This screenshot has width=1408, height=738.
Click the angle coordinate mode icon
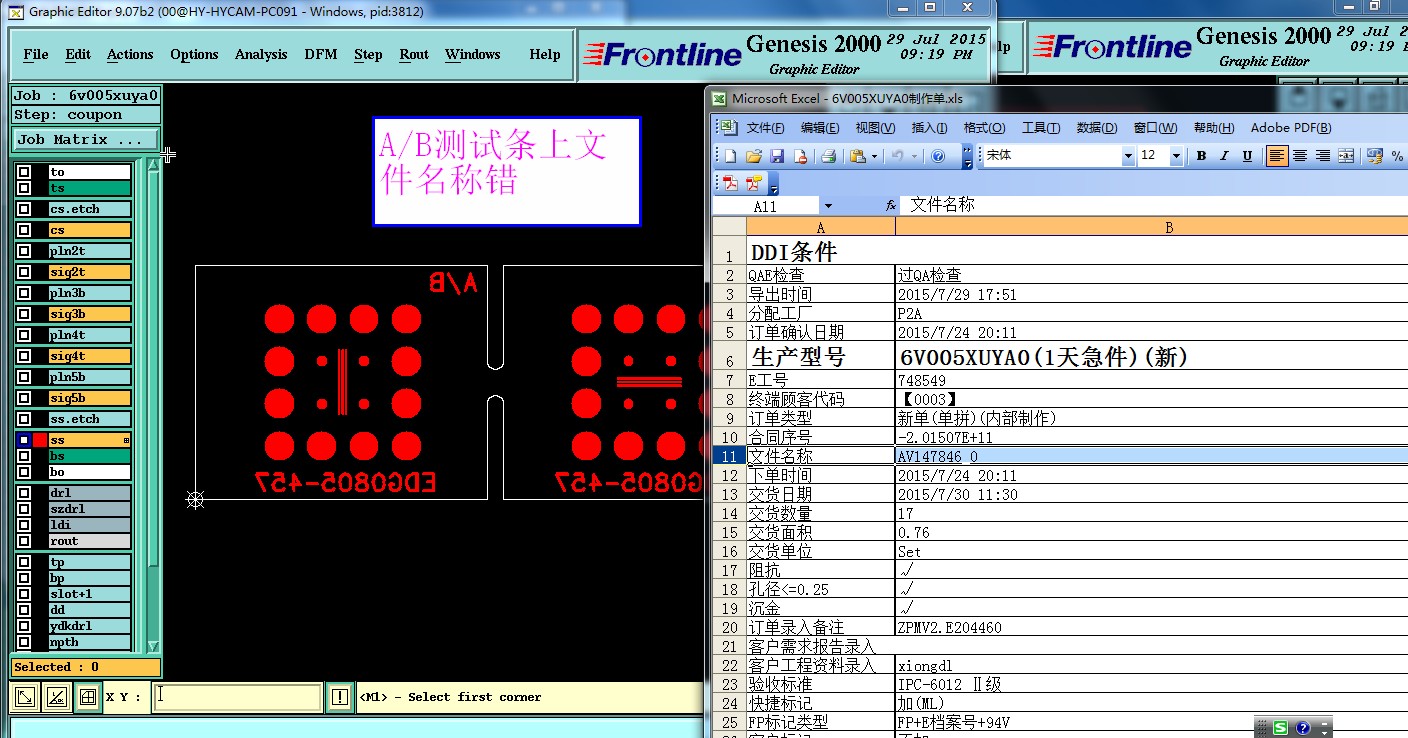click(x=57, y=697)
